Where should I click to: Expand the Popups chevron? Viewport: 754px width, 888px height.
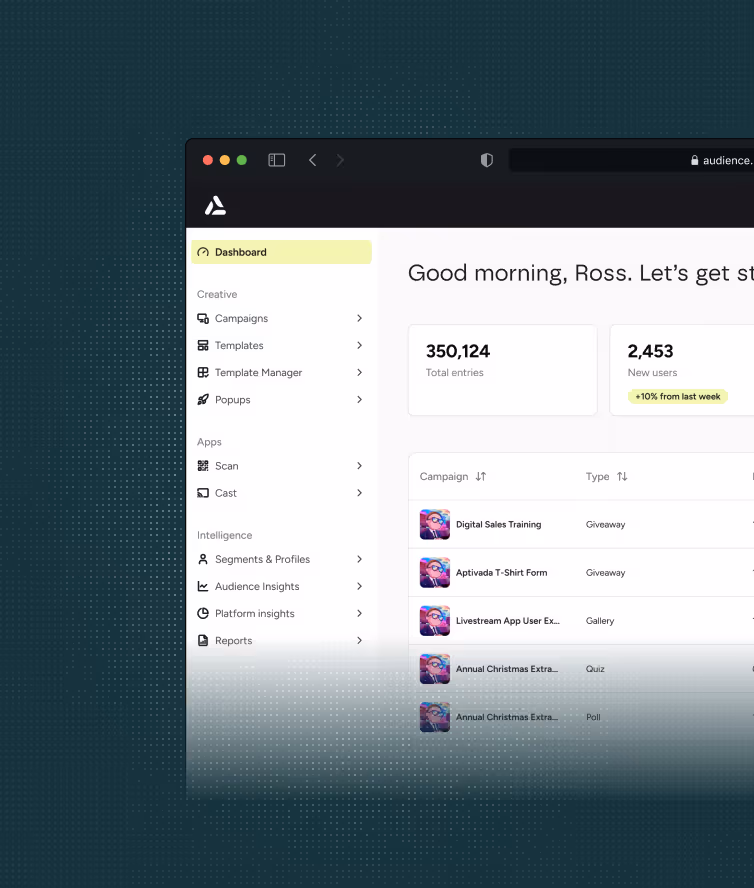[x=360, y=400]
